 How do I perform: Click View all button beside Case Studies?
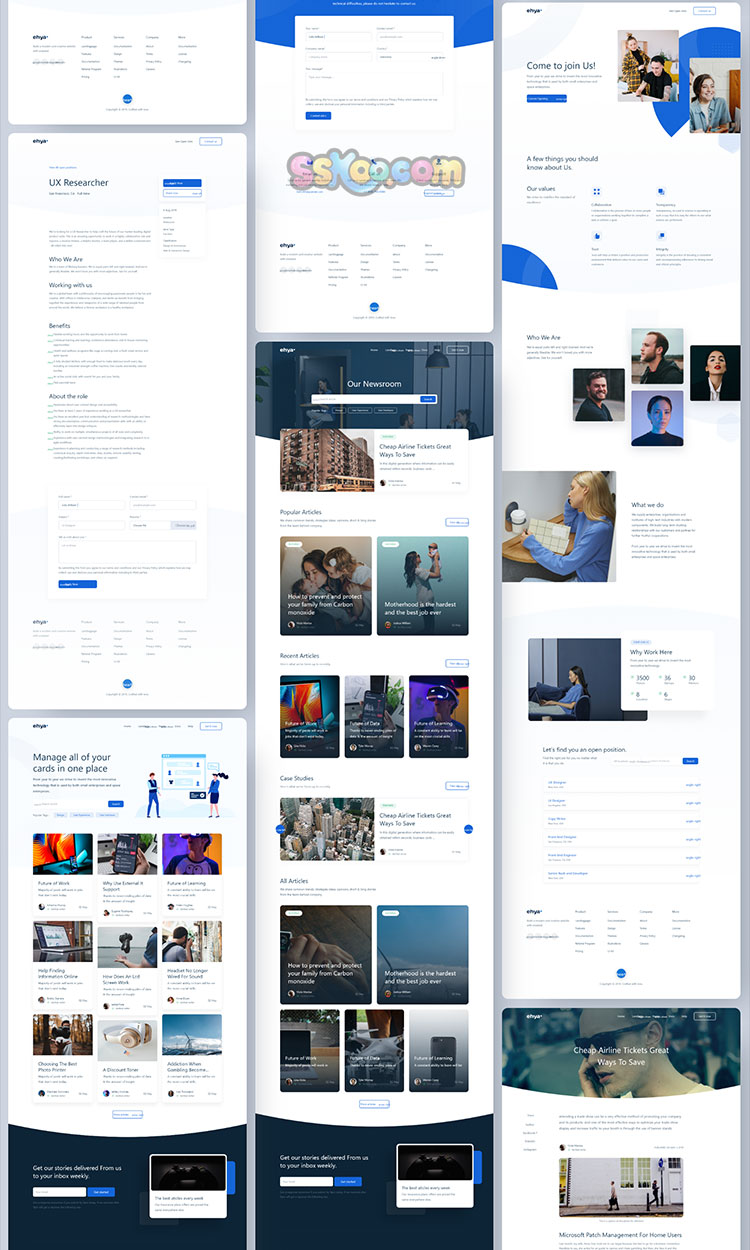tap(457, 785)
